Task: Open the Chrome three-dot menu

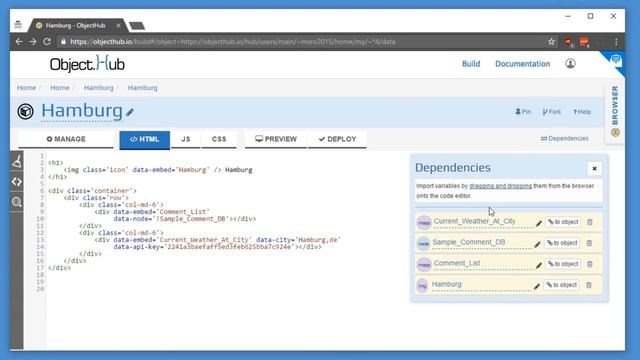Action: click(616, 42)
